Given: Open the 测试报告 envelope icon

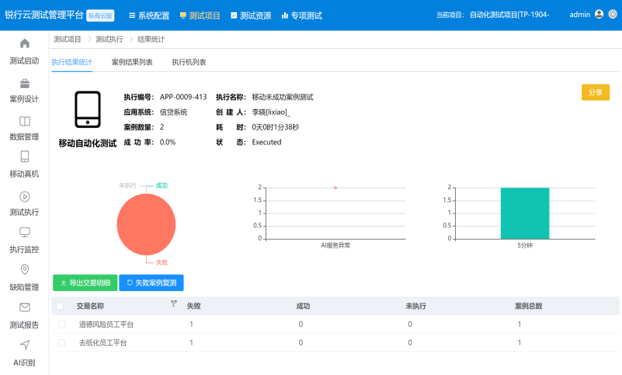Looking at the screenshot, I should pyautogui.click(x=25, y=307).
